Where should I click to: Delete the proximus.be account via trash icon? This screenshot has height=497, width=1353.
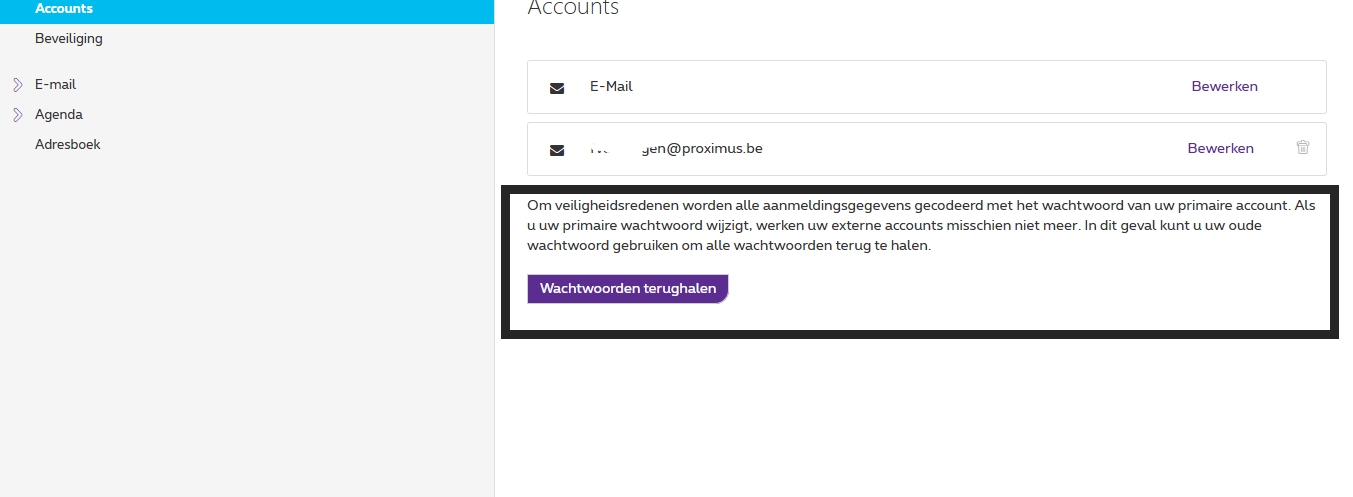click(x=1302, y=148)
